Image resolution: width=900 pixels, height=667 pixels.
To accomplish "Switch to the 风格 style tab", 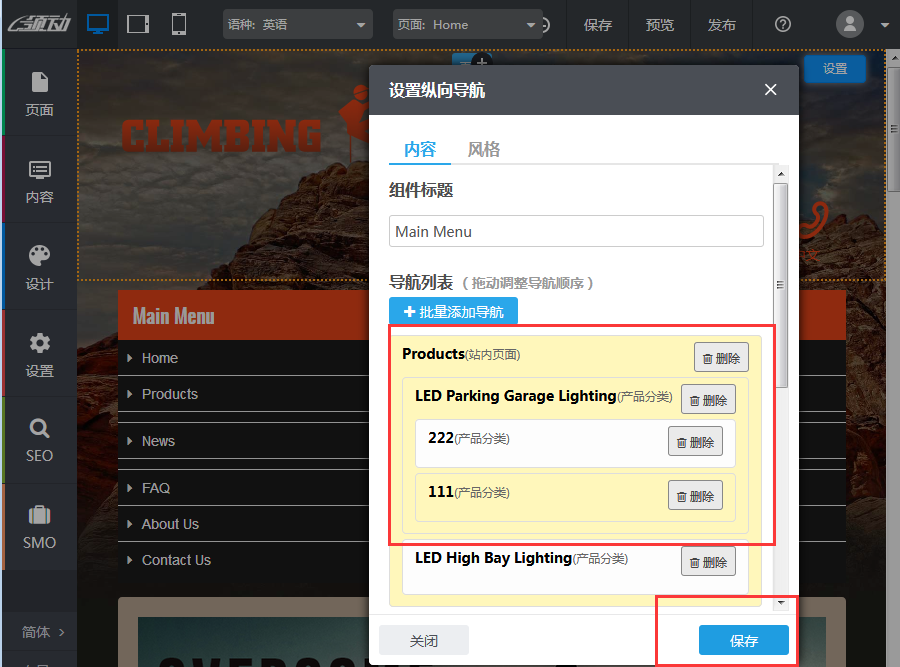I will 484,150.
